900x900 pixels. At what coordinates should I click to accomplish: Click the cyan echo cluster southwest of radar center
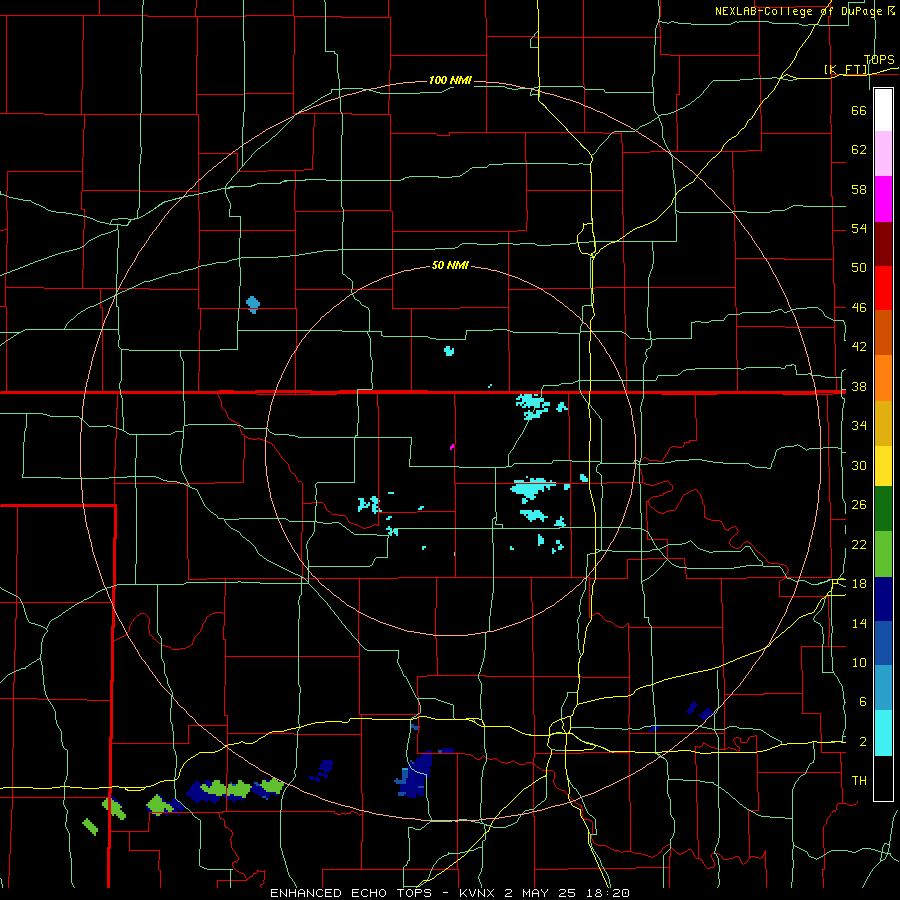click(x=370, y=505)
